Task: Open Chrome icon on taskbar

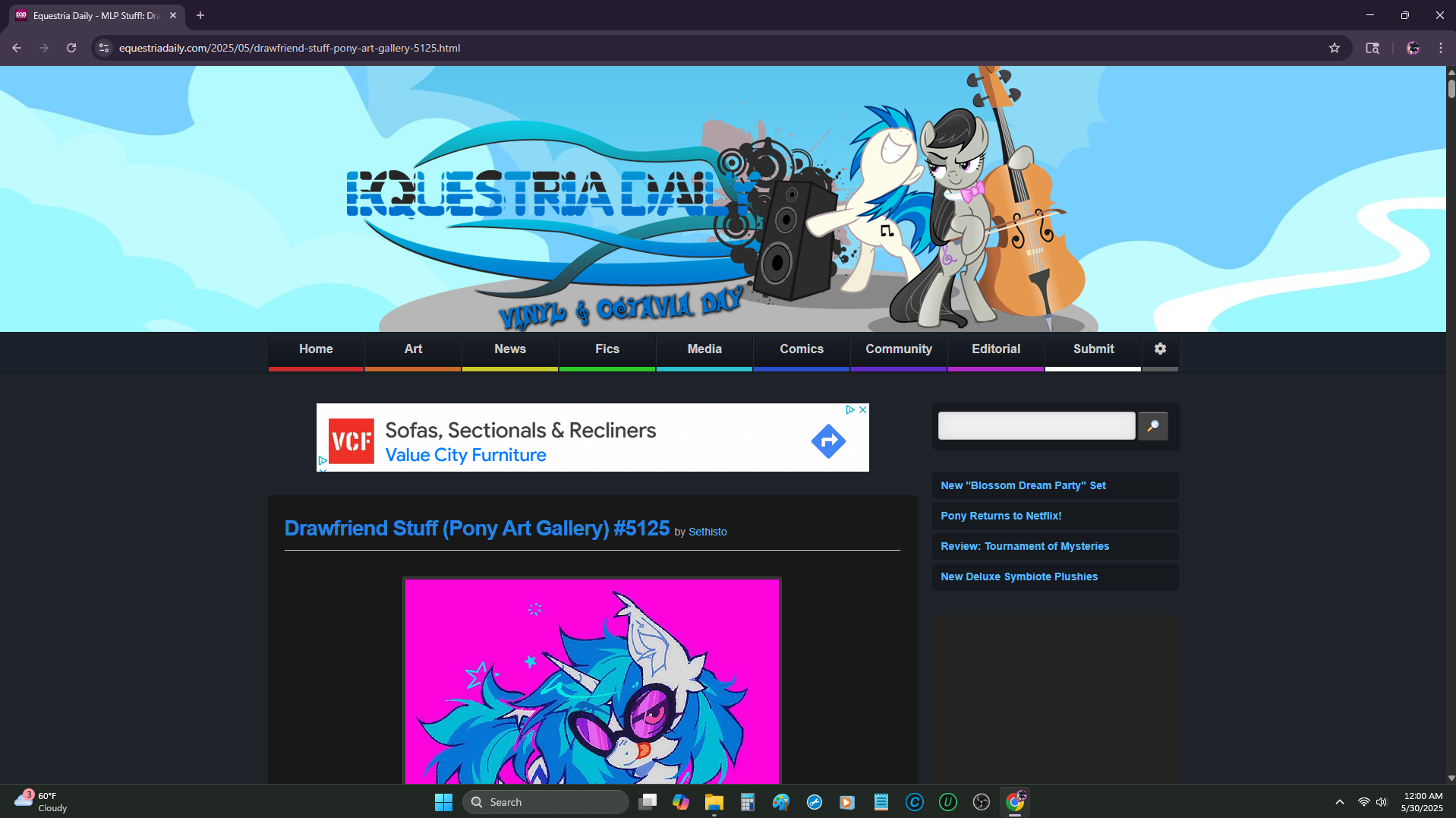Action: [1015, 802]
